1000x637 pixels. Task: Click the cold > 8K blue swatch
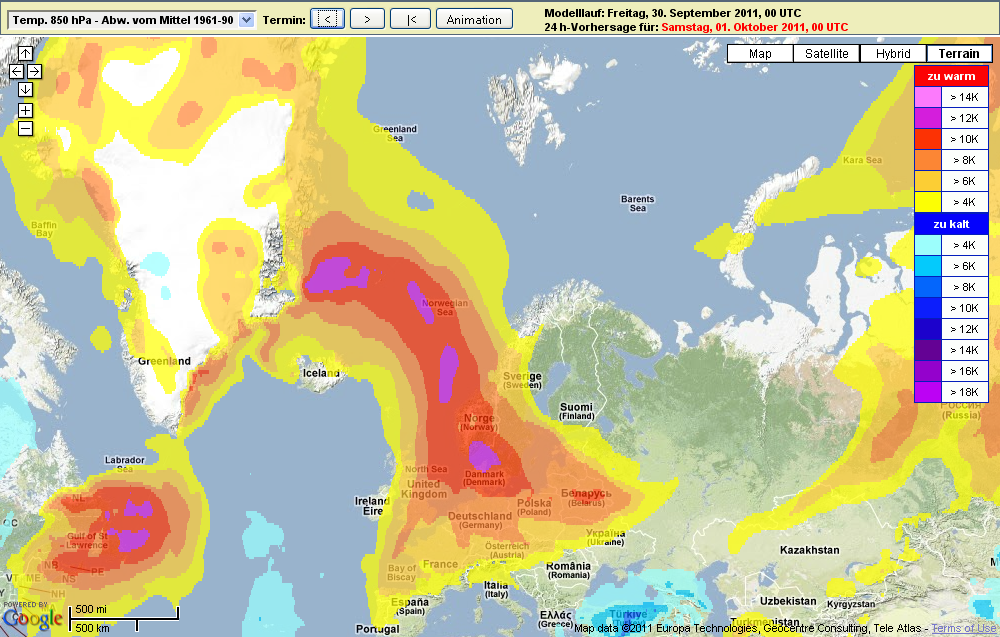928,287
